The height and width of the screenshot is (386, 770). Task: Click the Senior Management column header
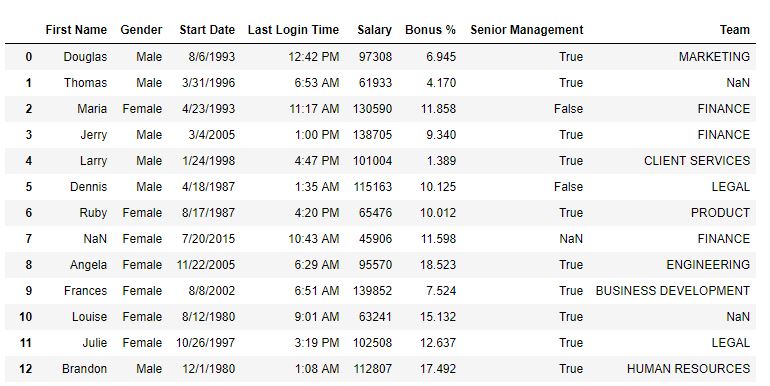(526, 30)
